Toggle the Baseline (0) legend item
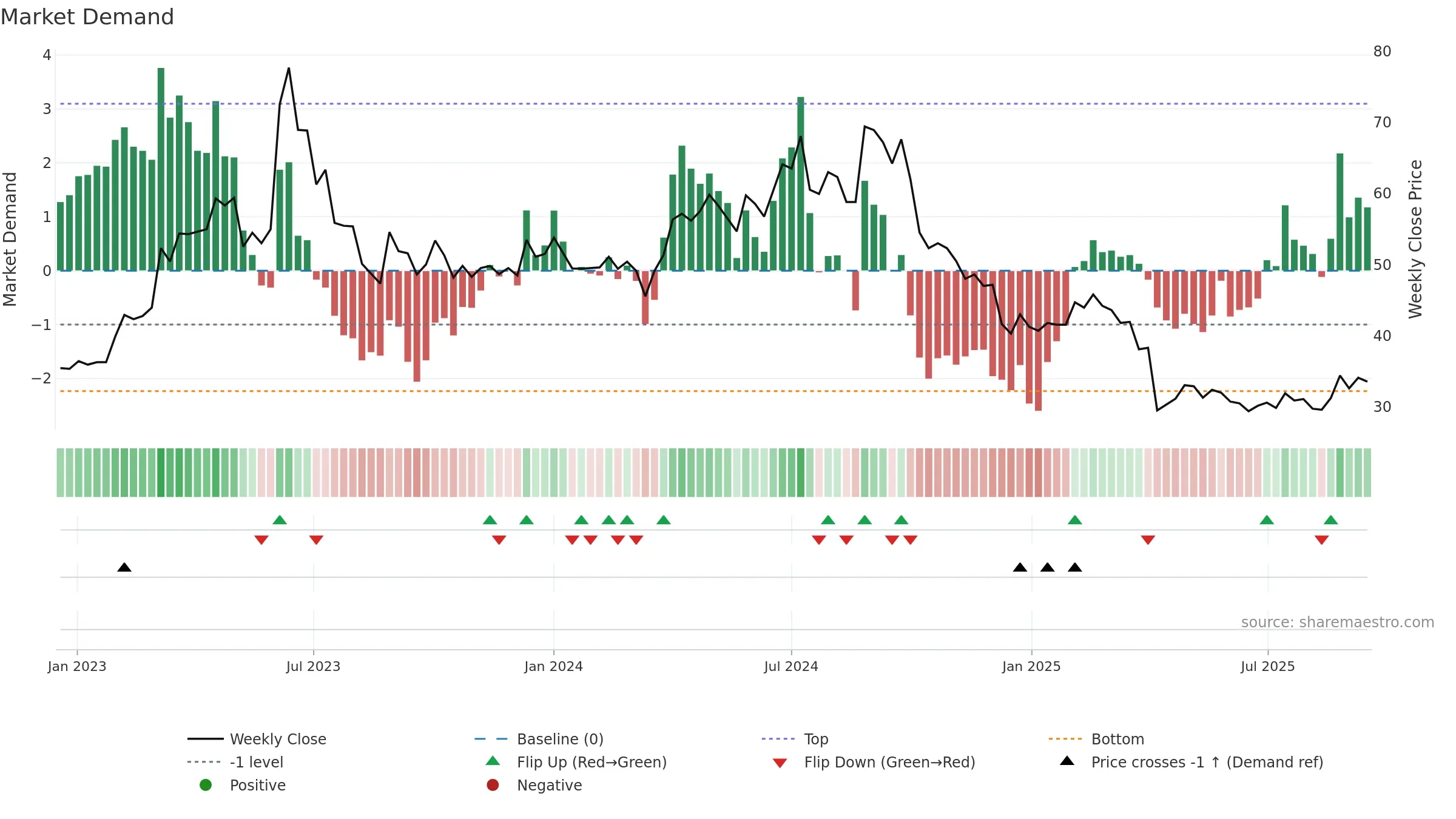 pos(539,739)
